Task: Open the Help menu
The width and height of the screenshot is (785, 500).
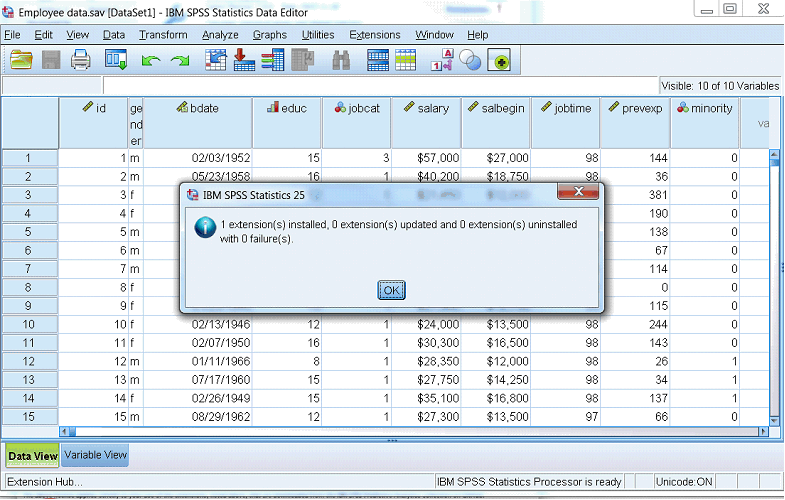Action: point(478,35)
